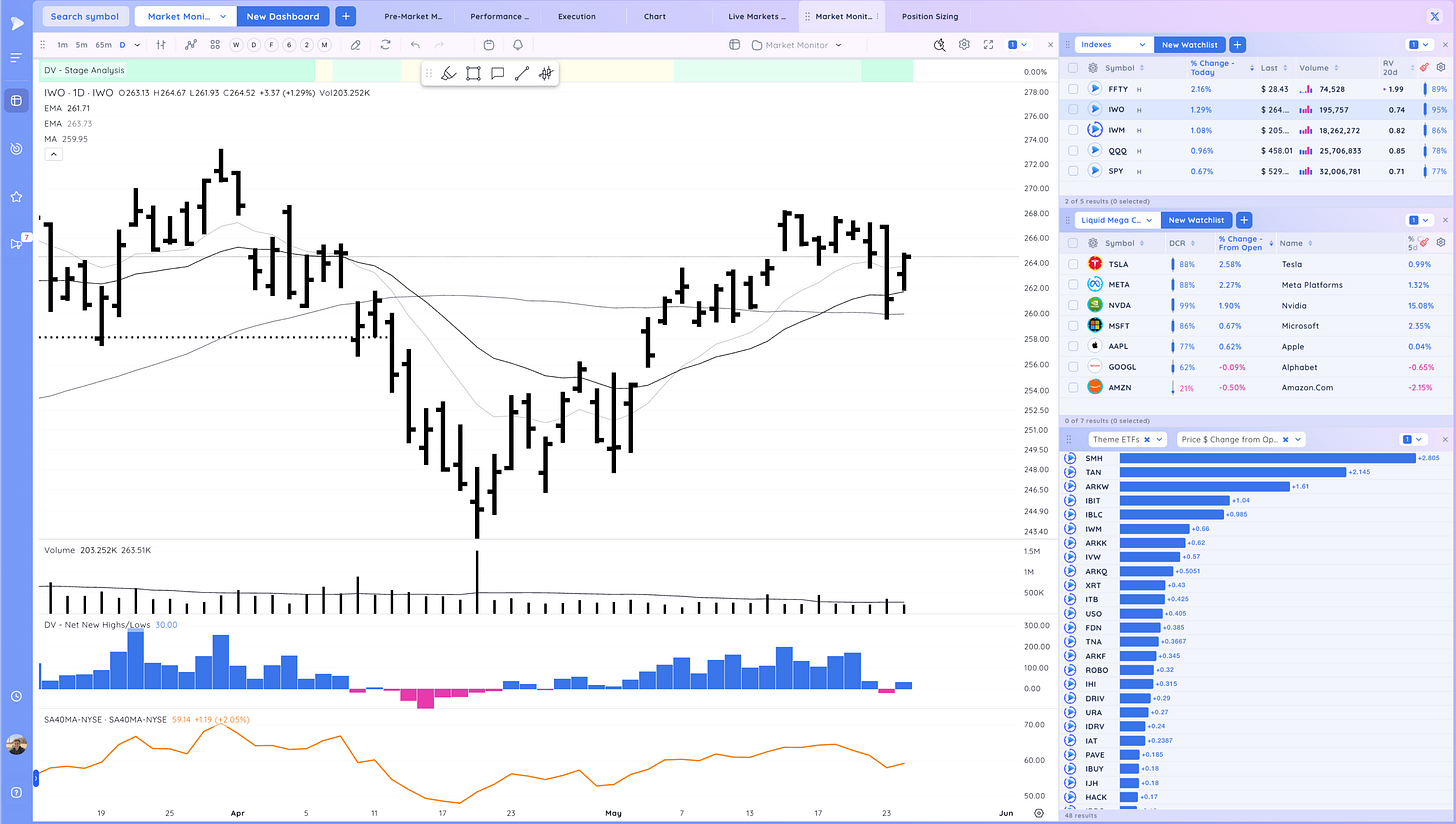Open sidebar notifications with badge 7
This screenshot has height=824, width=1456.
click(17, 243)
